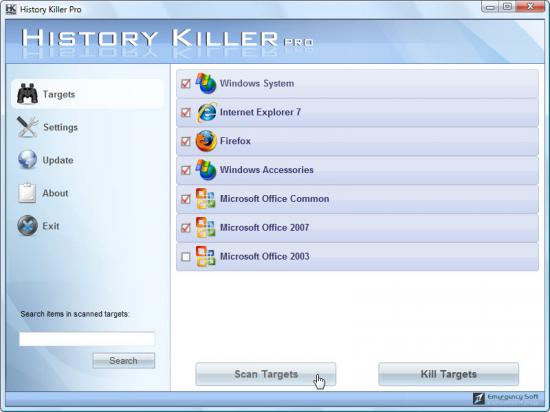Click the Scan Targets button
Image resolution: width=550 pixels, height=412 pixels.
point(266,374)
